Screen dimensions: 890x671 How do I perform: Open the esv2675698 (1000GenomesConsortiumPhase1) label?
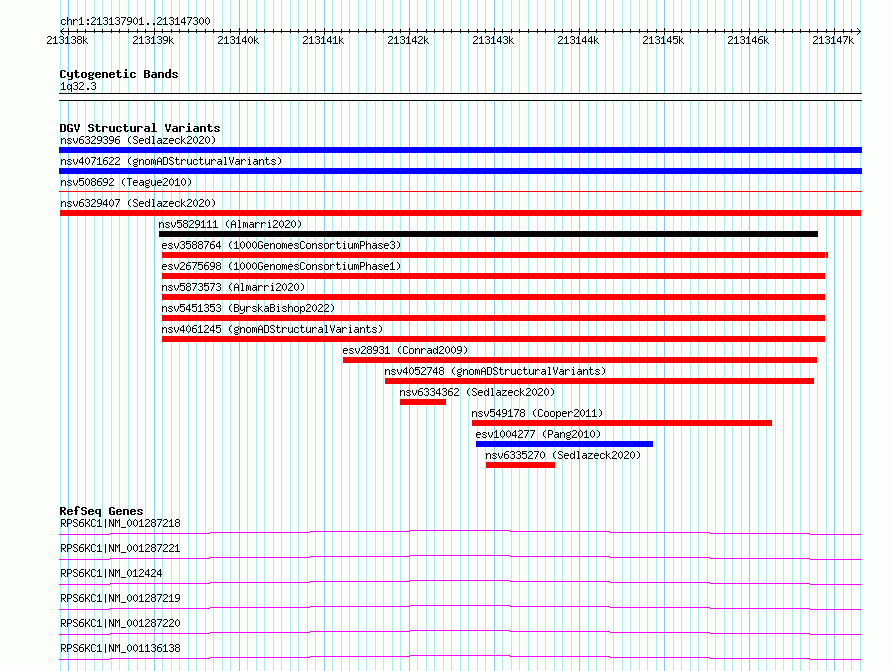click(281, 266)
